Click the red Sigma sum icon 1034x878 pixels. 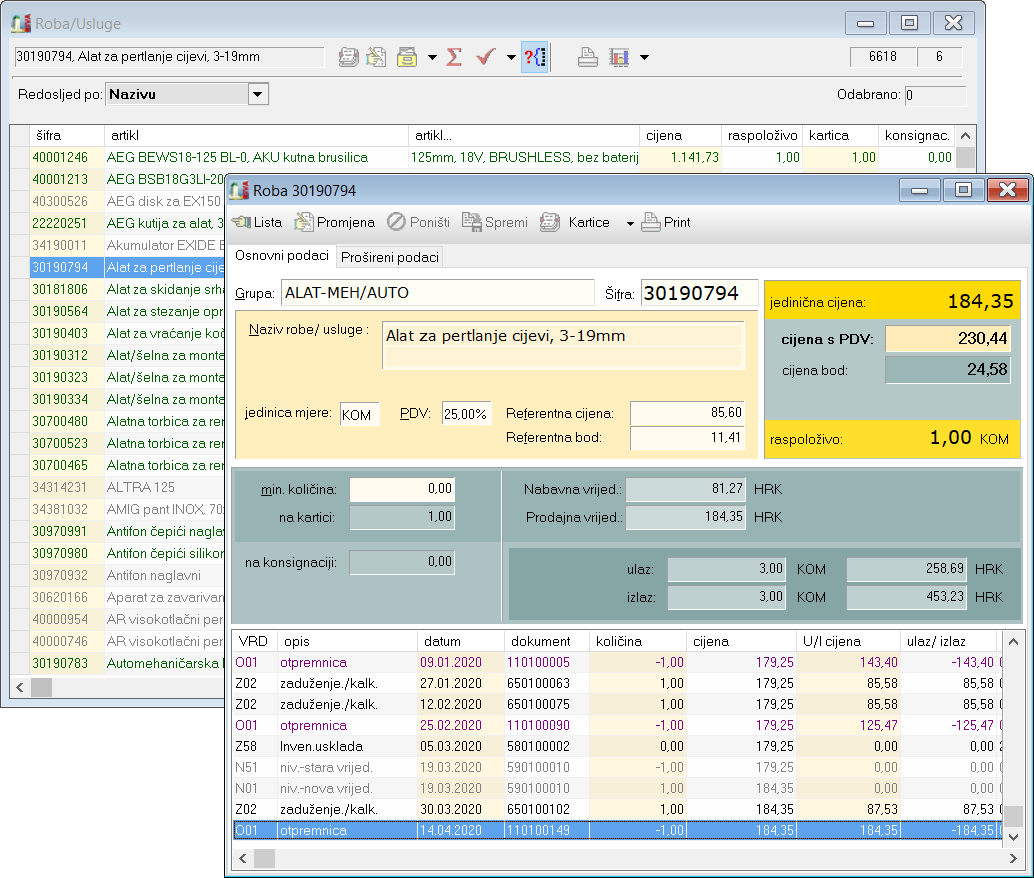pos(454,57)
